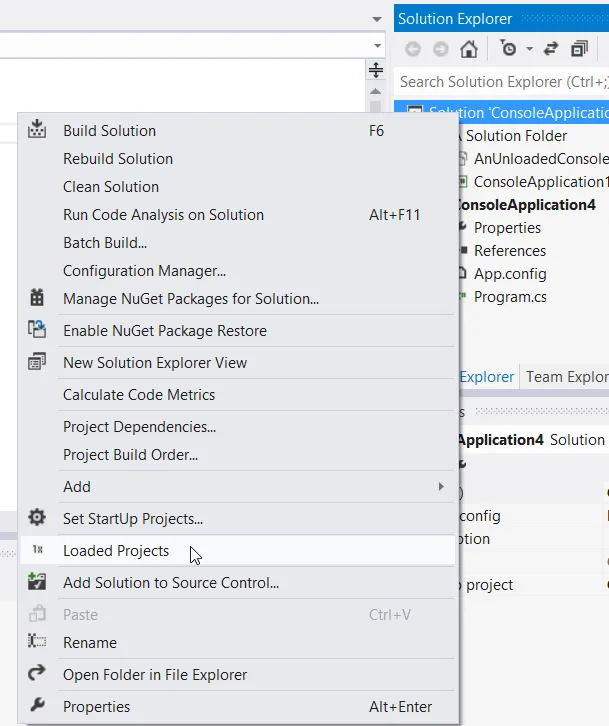Click the Add Solution to Source Control icon

37,581
